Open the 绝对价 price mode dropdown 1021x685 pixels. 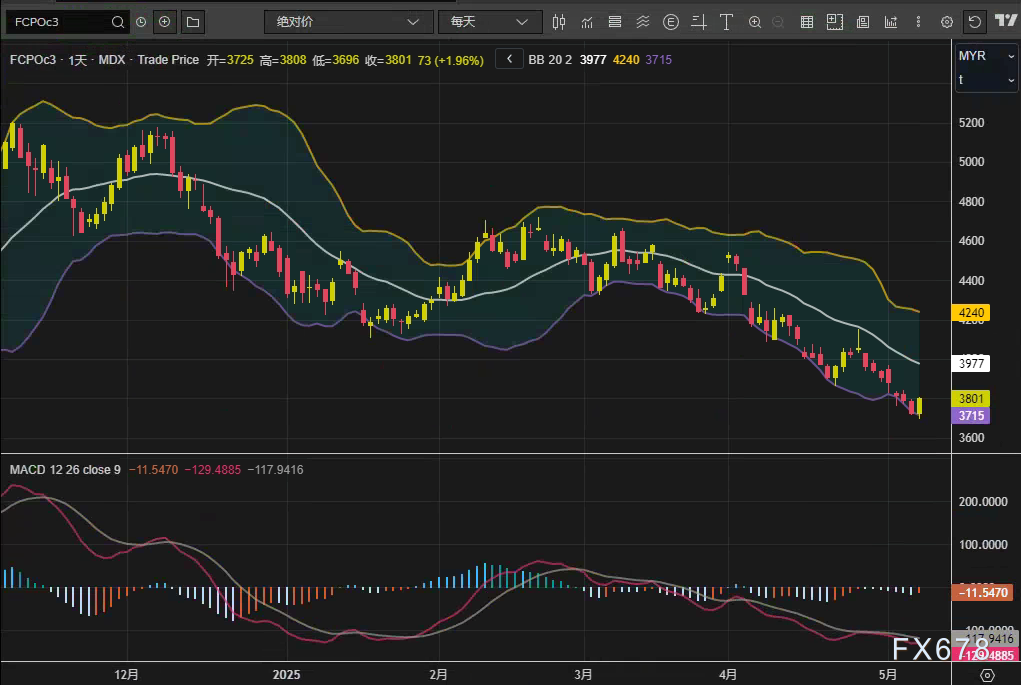tap(348, 21)
